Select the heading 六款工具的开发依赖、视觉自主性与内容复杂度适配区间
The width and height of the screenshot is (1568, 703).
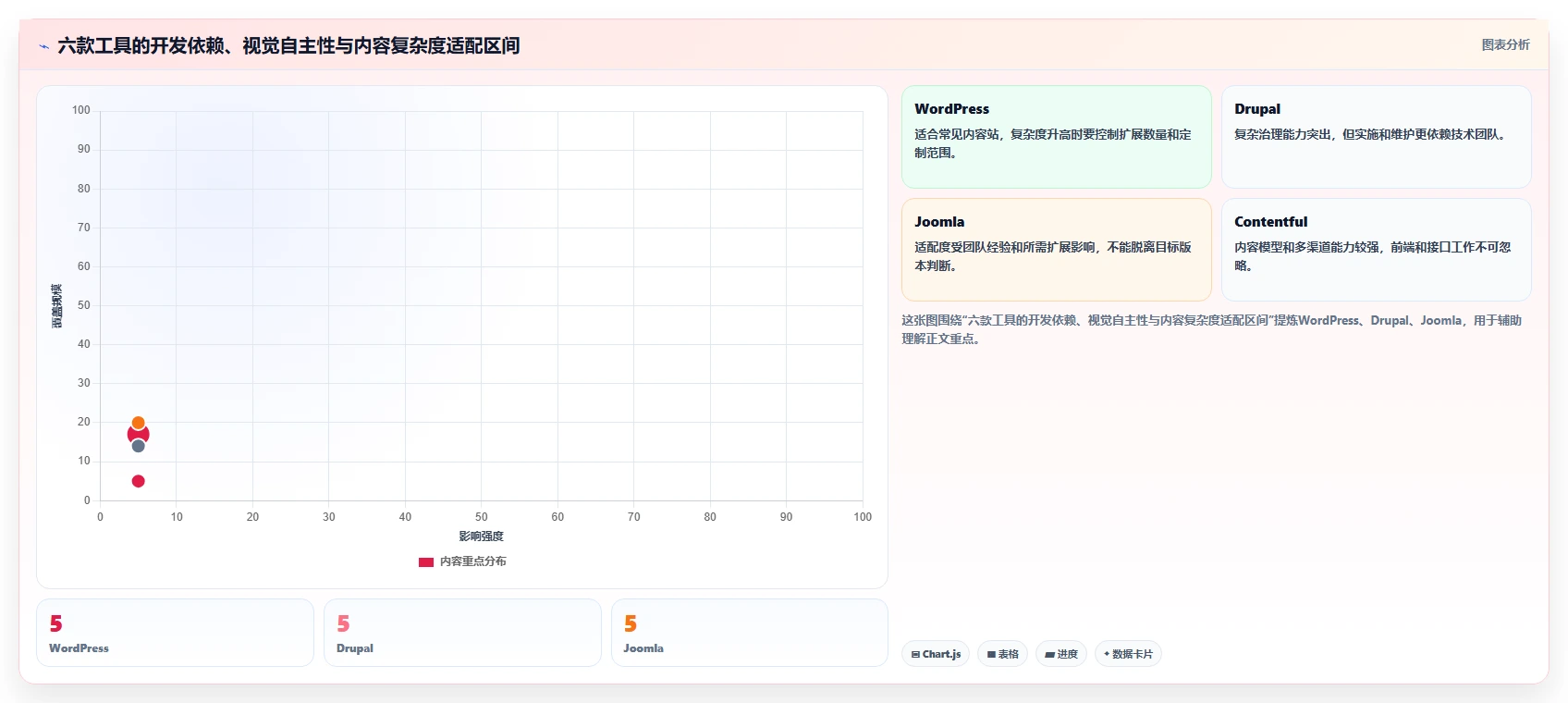click(288, 45)
